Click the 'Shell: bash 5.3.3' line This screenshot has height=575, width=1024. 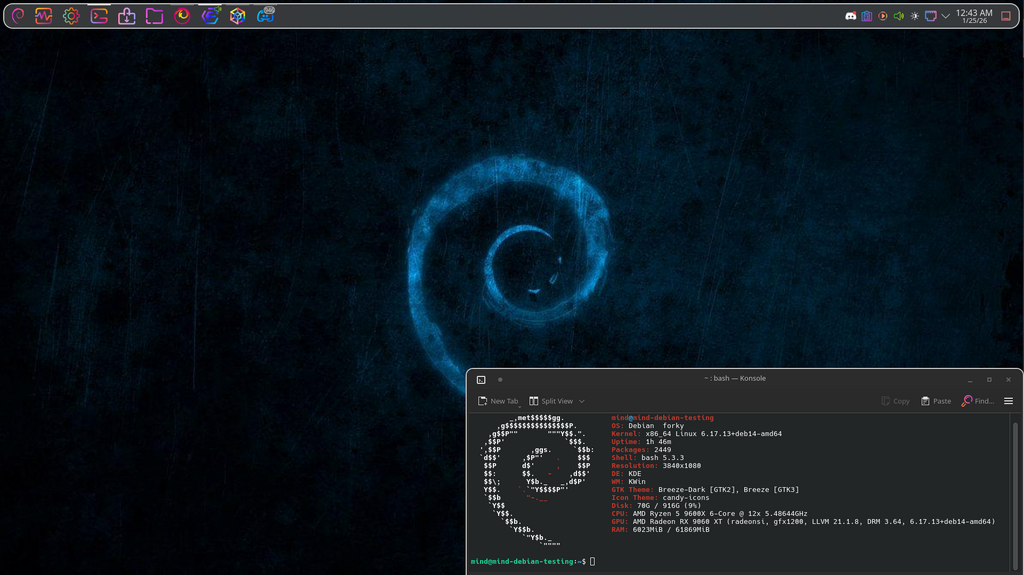[x=647, y=458]
